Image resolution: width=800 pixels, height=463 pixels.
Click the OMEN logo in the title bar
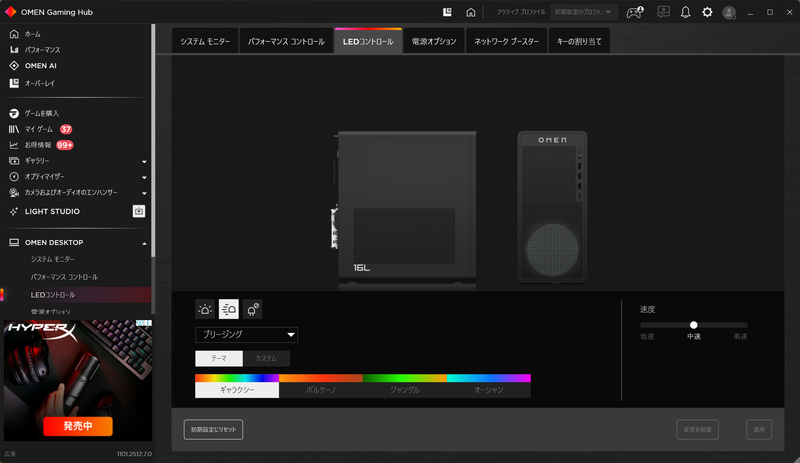coord(10,12)
